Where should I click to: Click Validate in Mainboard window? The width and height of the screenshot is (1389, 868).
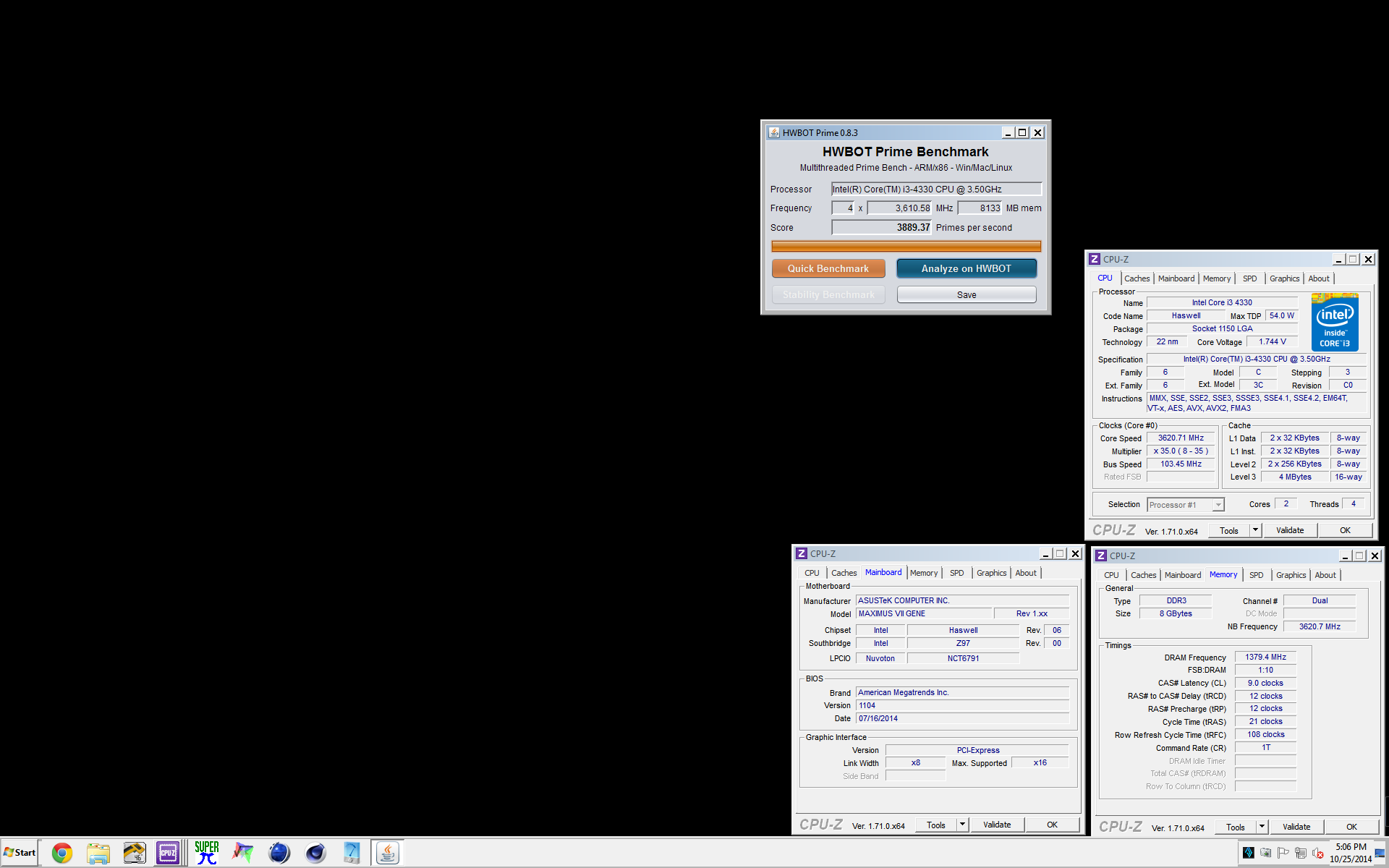coord(997,825)
